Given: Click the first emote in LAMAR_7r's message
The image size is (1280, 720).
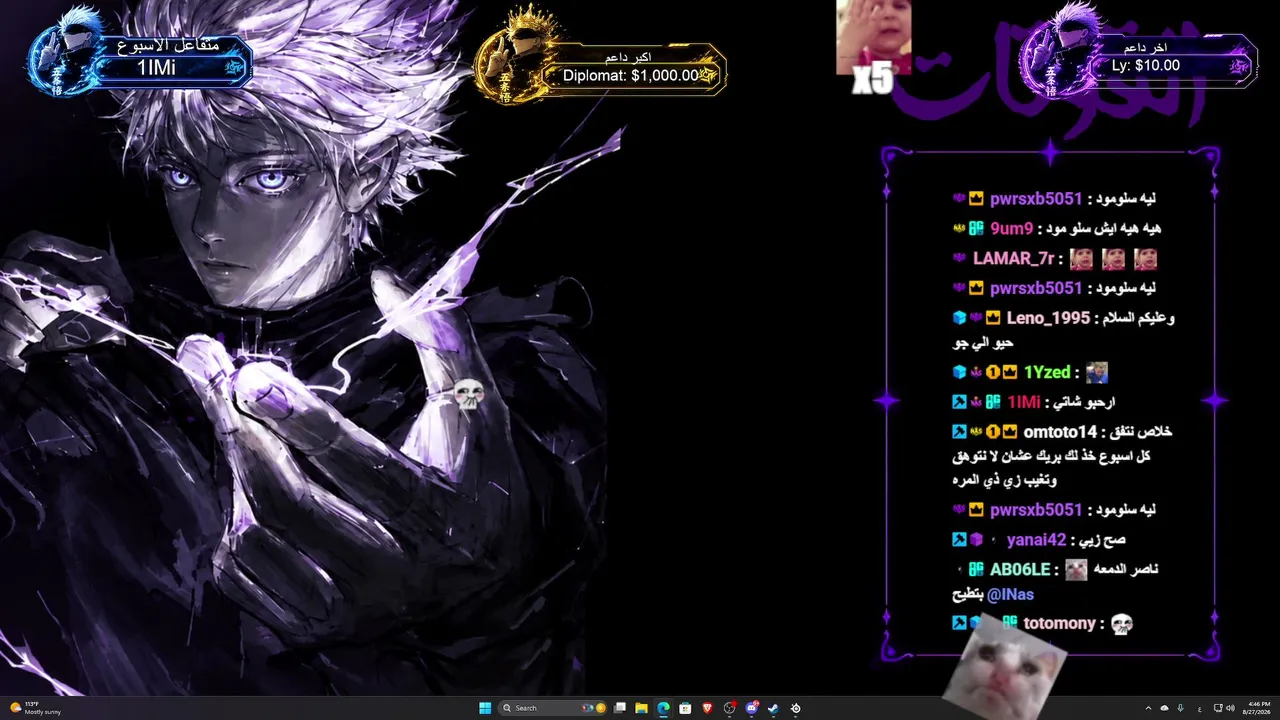Looking at the screenshot, I should [x=1081, y=259].
